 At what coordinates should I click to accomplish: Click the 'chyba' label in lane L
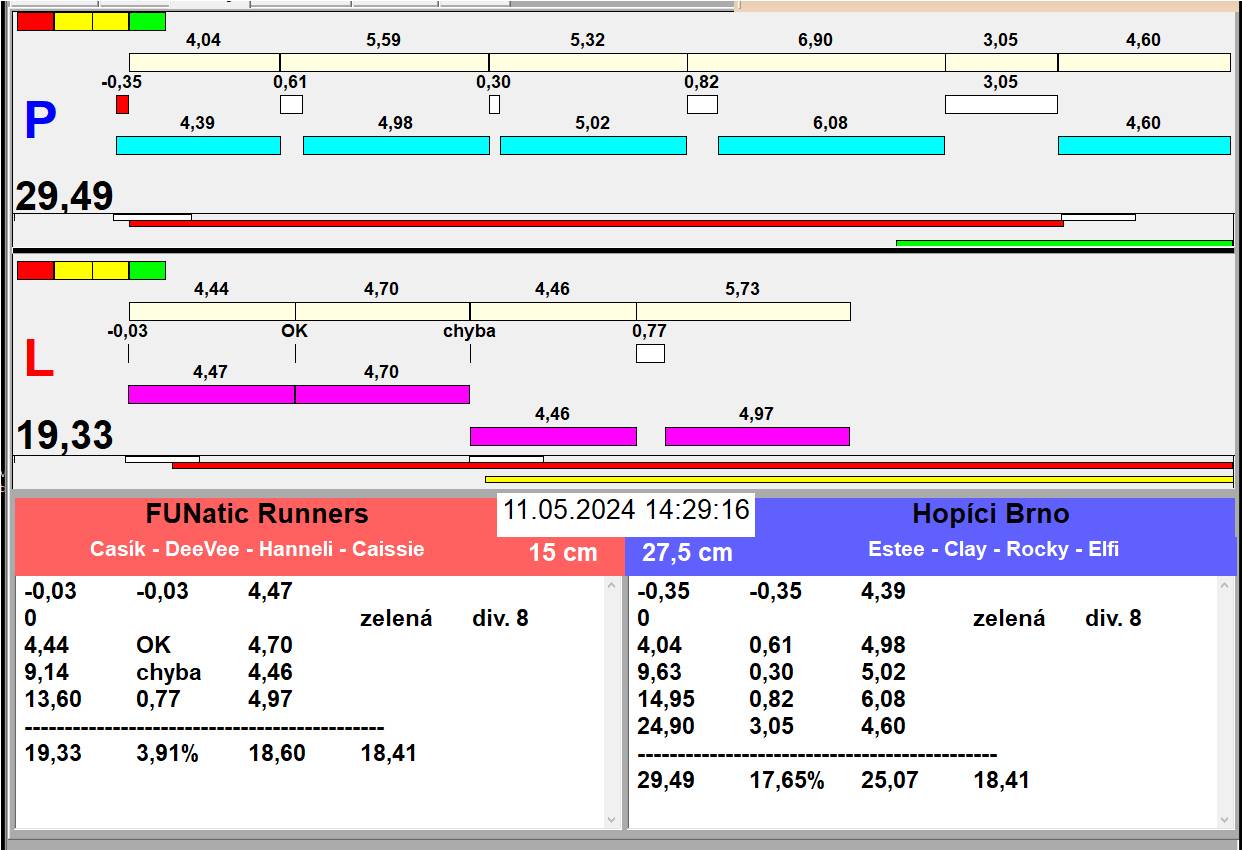click(x=469, y=331)
